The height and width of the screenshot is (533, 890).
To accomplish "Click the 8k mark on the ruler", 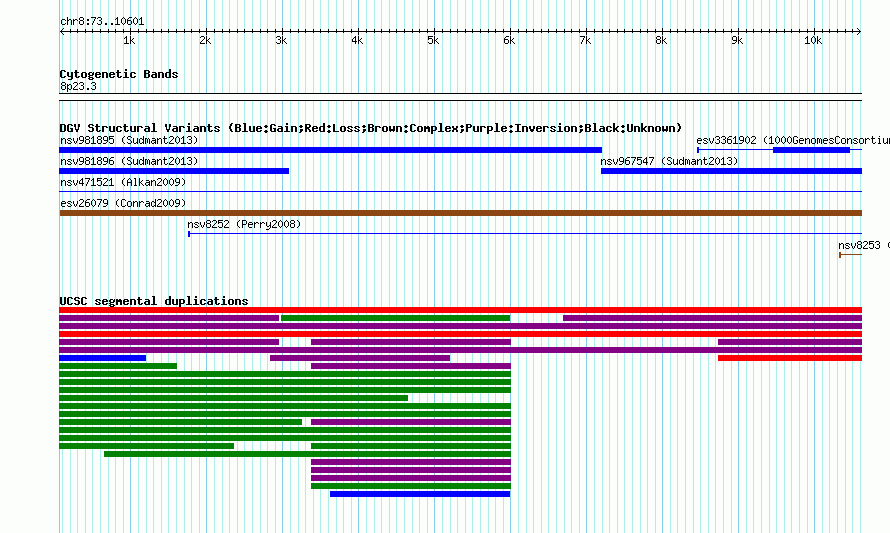I will (661, 40).
